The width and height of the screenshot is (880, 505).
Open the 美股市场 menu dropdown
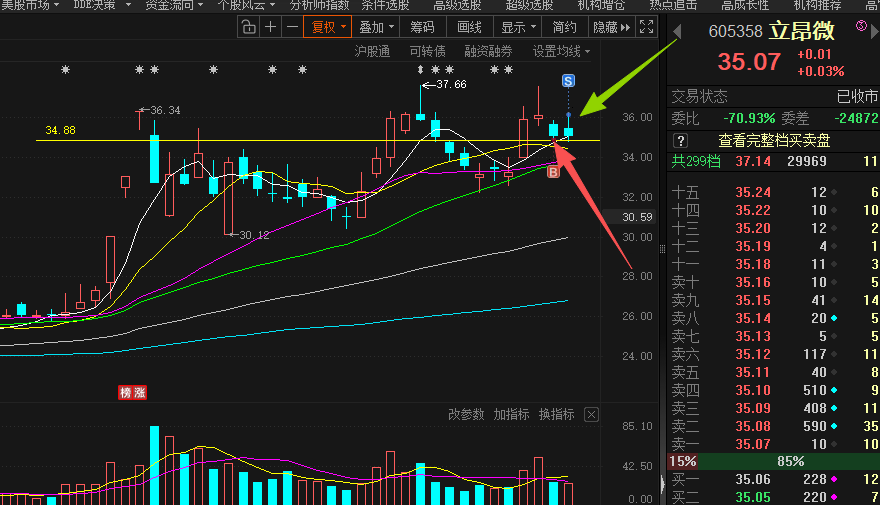(x=30, y=6)
